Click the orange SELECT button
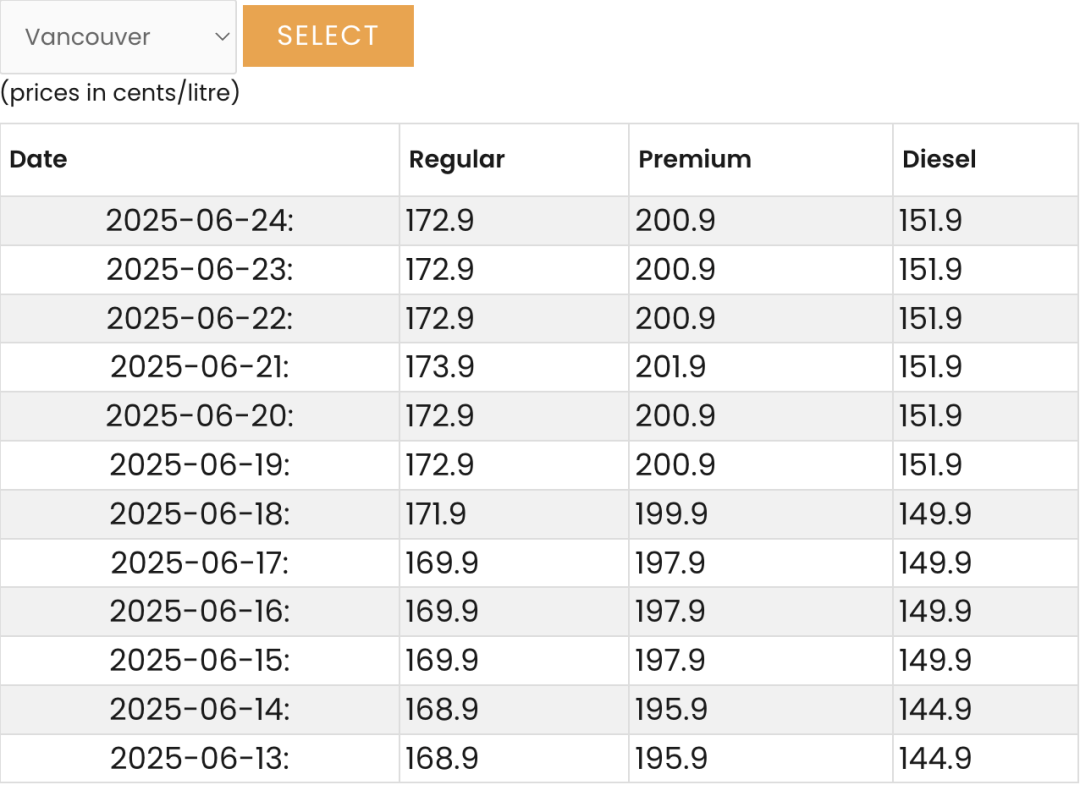This screenshot has height=785, width=1080. tap(328, 36)
